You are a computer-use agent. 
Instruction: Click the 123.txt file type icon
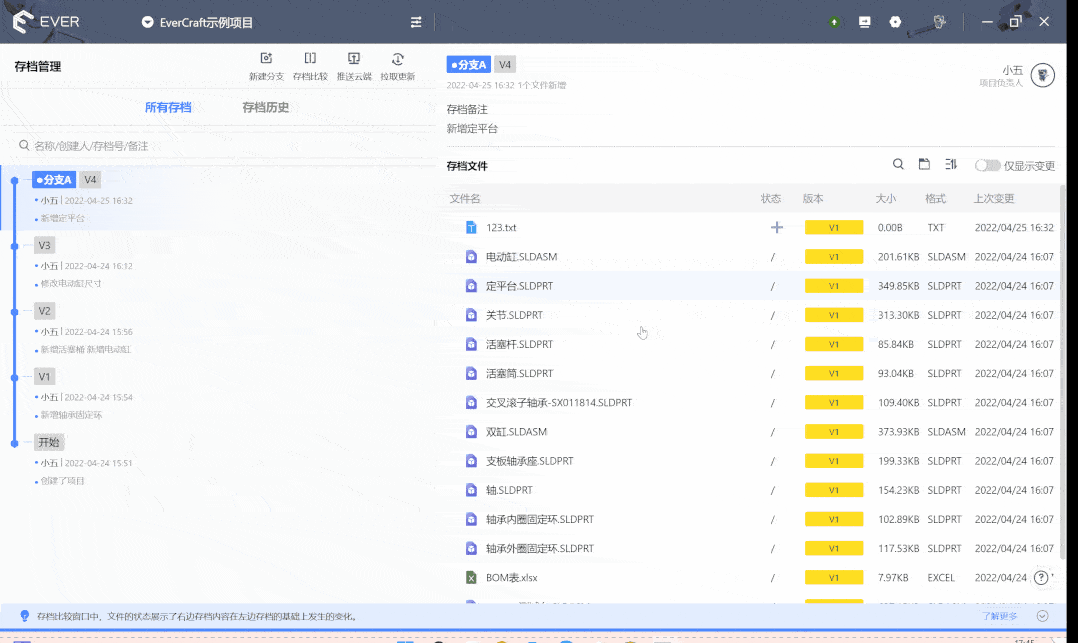pos(471,228)
